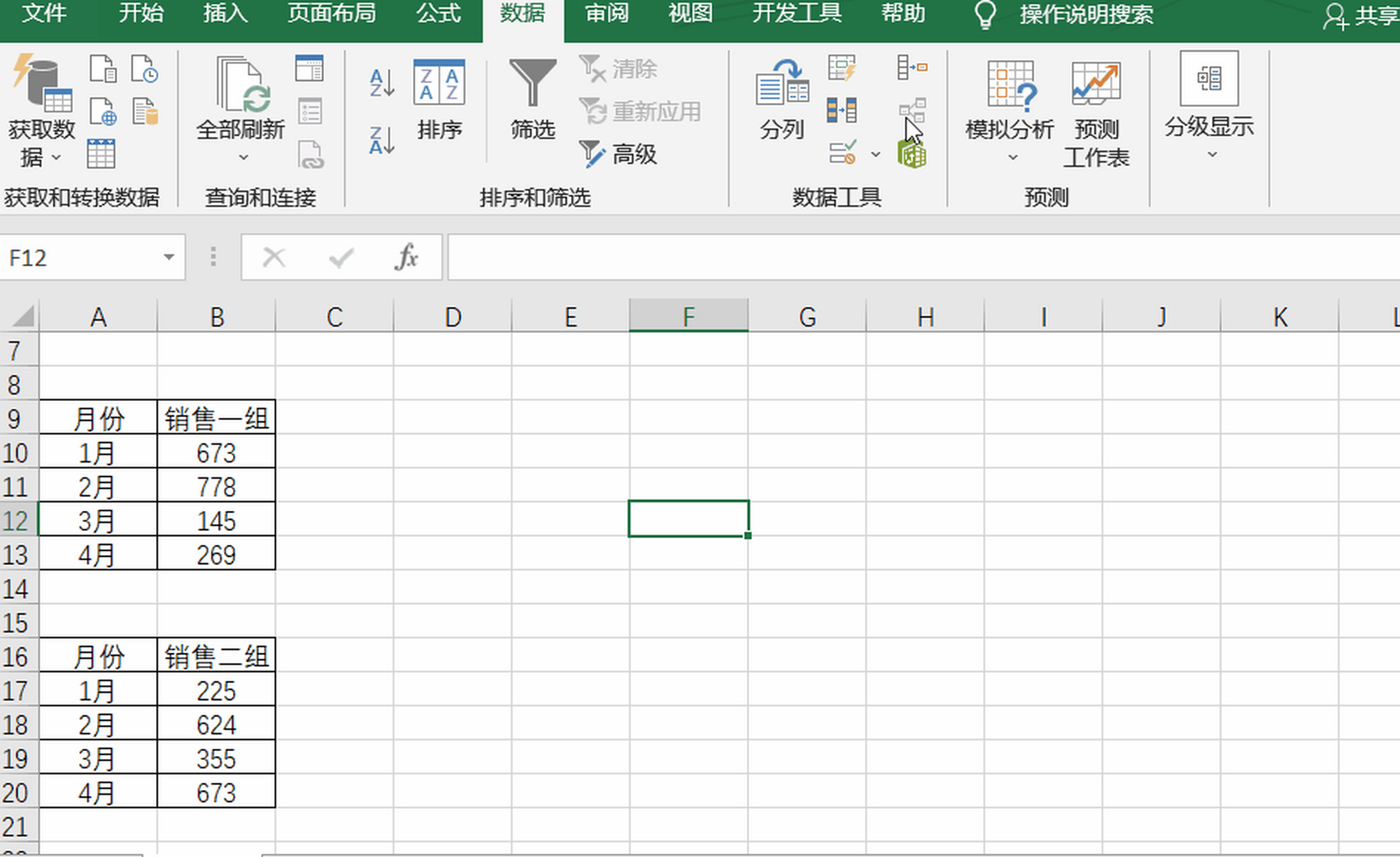
Task: Click the Existing Connections icon
Action: (x=145, y=111)
